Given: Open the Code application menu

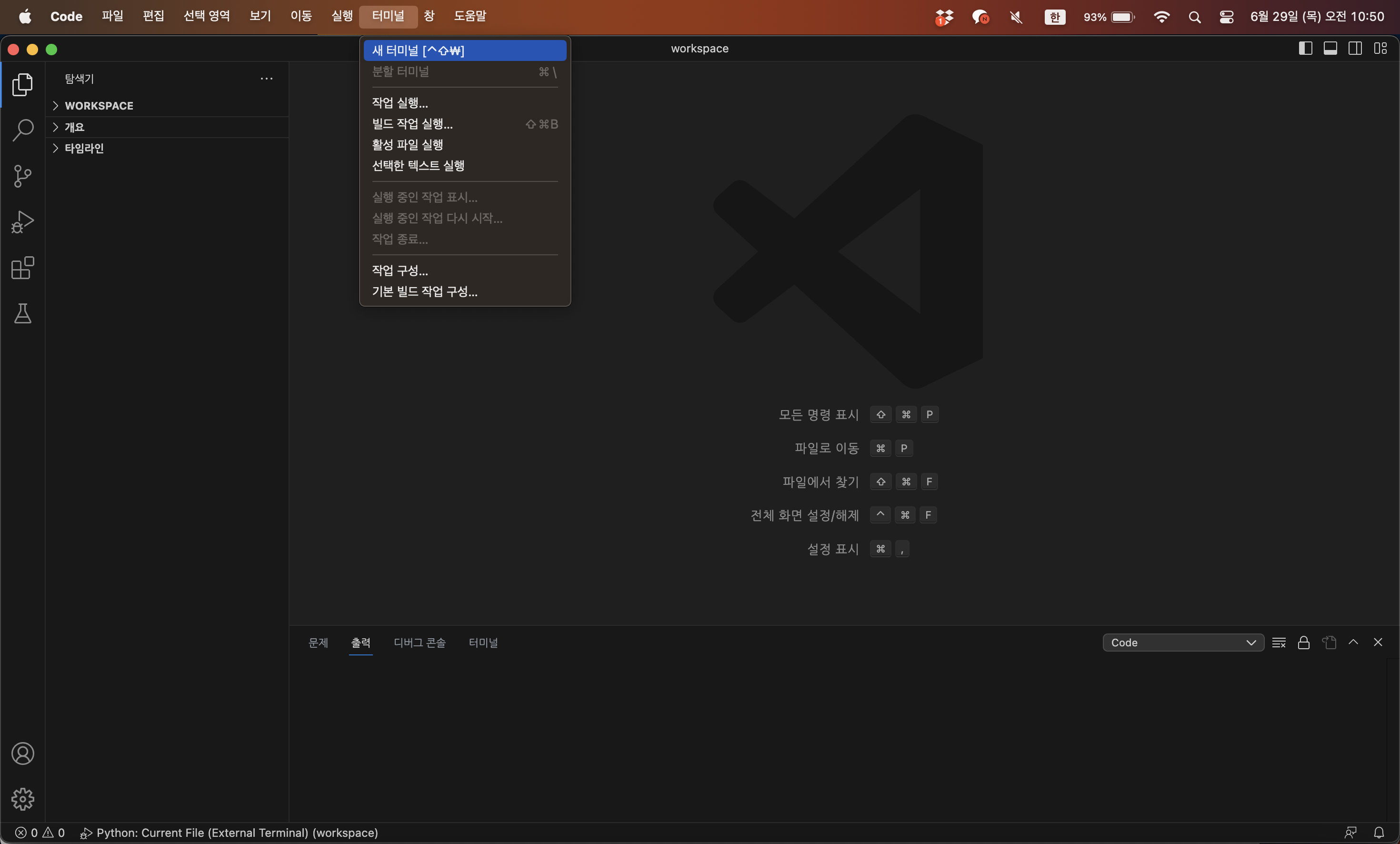Looking at the screenshot, I should pos(67,16).
